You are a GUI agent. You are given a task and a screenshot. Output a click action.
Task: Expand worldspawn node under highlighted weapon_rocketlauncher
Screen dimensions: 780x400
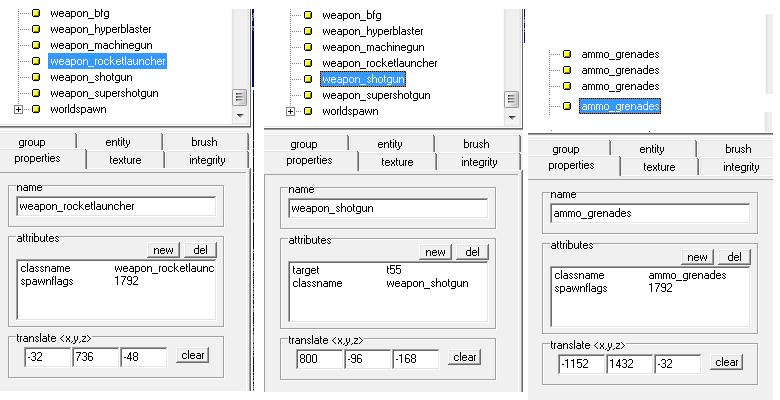tap(18, 109)
